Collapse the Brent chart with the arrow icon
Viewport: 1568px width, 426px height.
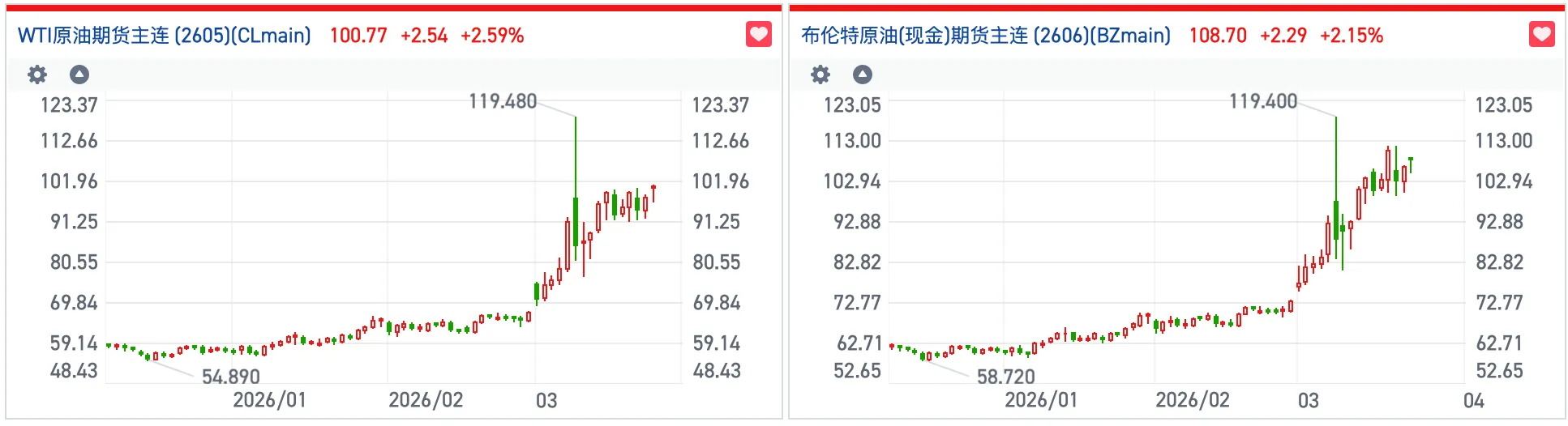point(863,75)
